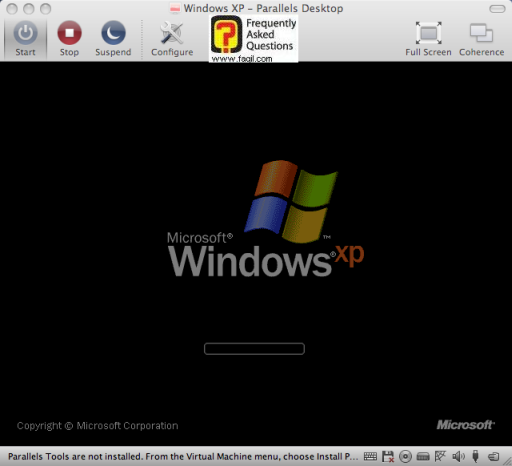Click the Windows XP boot screen
The height and width of the screenshot is (466, 512).
coord(256,254)
